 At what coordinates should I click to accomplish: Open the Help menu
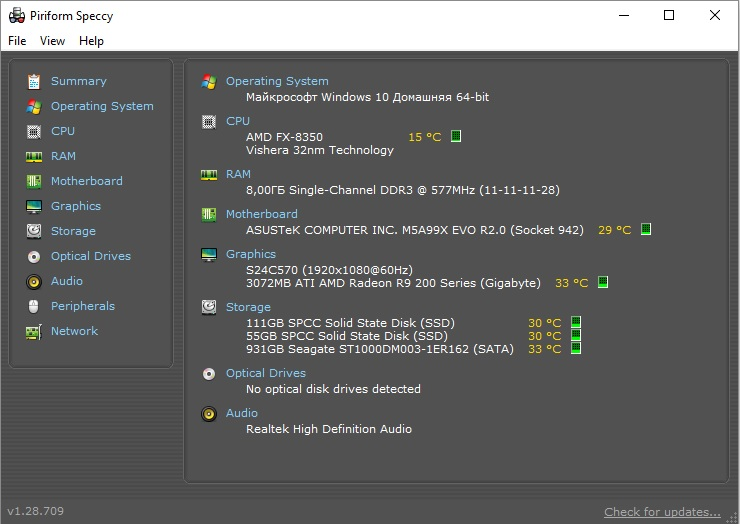click(91, 41)
